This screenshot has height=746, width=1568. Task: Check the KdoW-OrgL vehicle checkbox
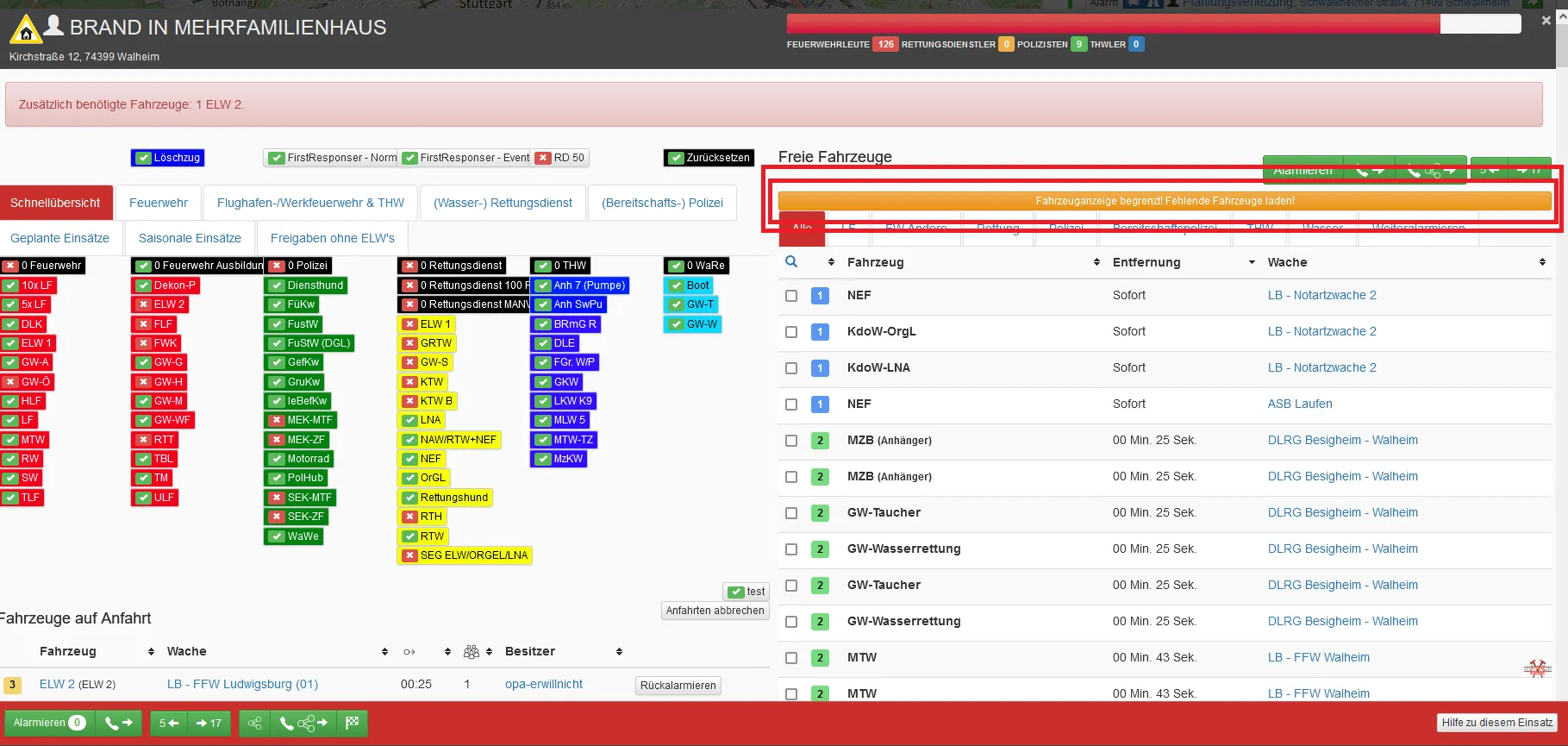pos(791,332)
